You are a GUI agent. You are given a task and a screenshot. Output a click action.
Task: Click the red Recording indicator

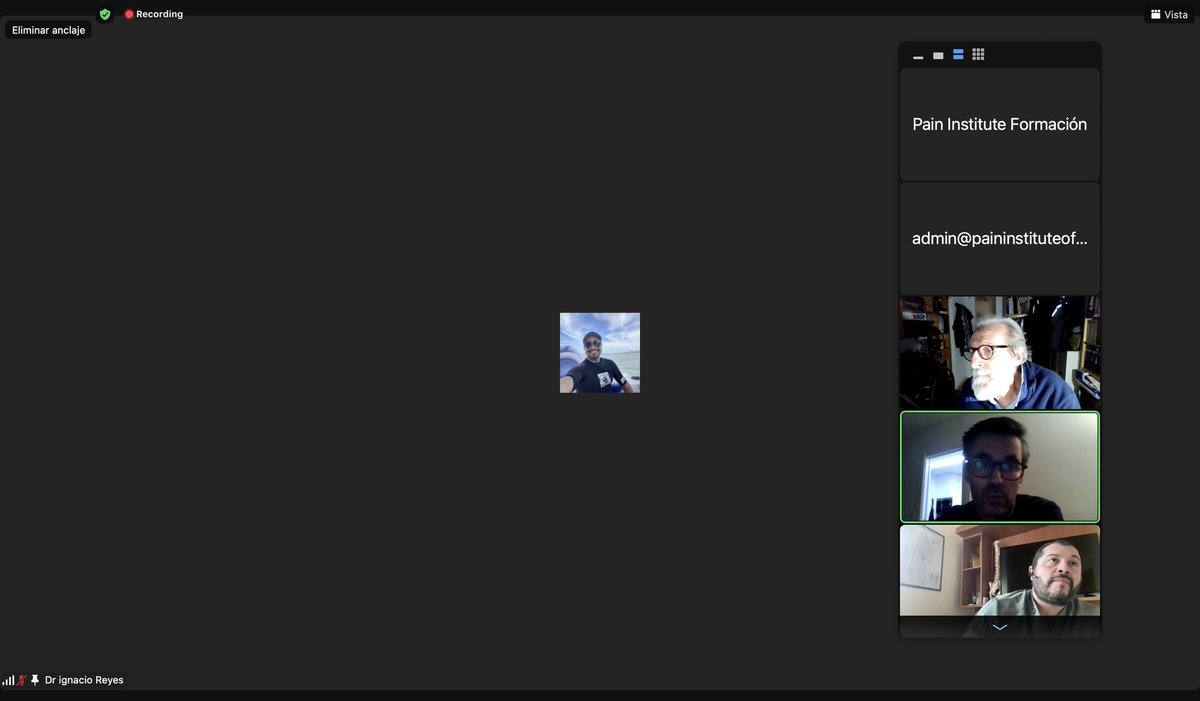154,14
